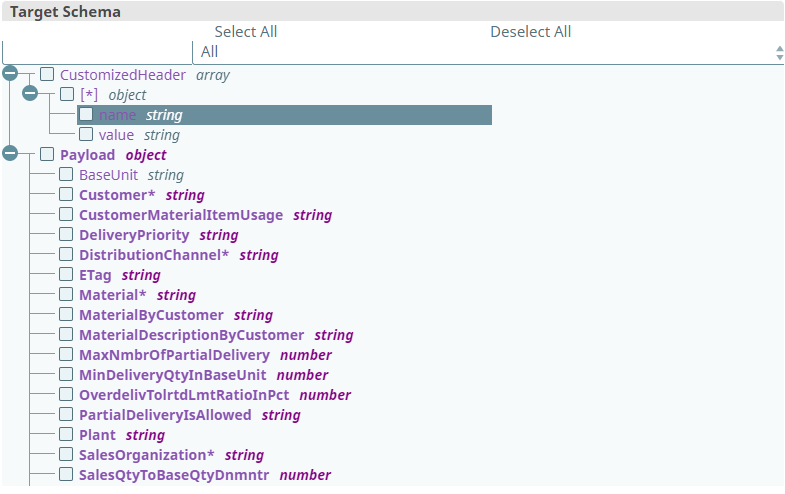Collapse the [*] object node
This screenshot has width=785, height=494.
coord(30,93)
